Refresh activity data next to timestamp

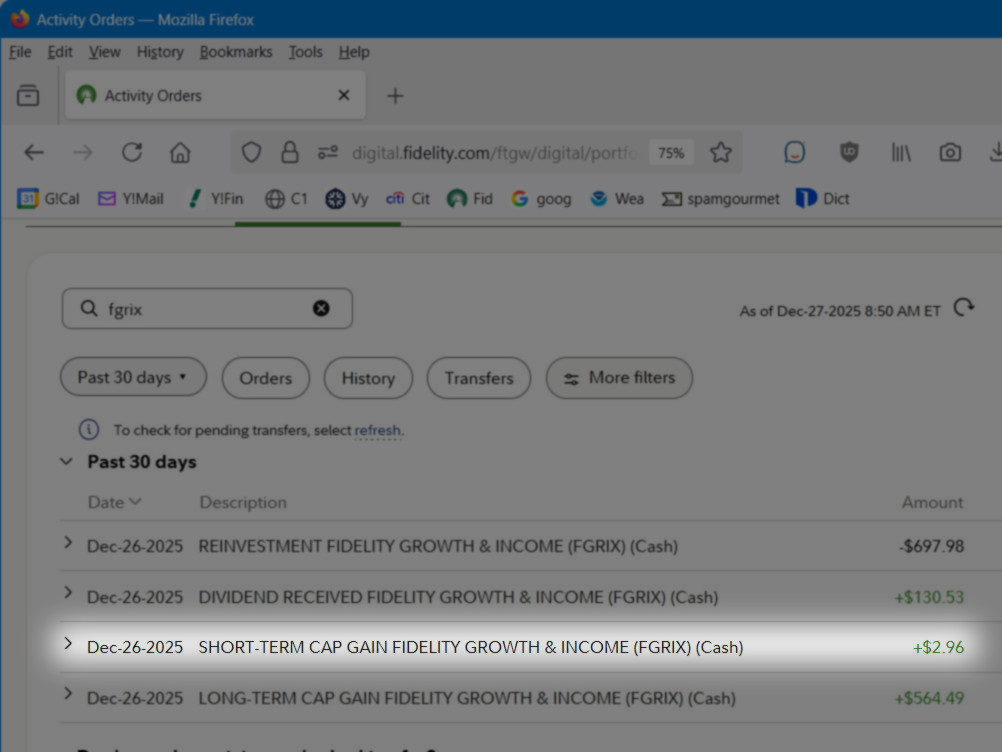click(x=963, y=308)
